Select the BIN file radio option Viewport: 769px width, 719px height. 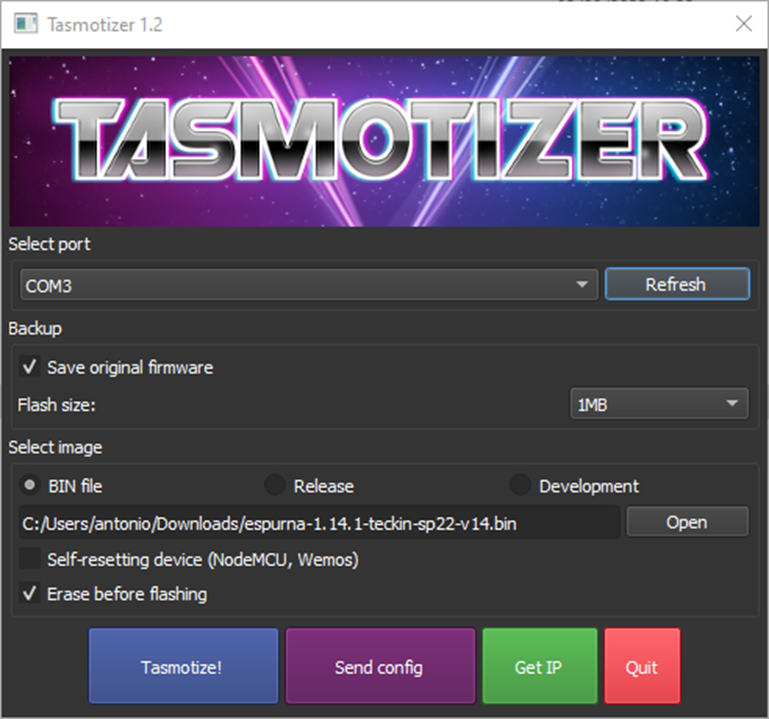pos(30,486)
